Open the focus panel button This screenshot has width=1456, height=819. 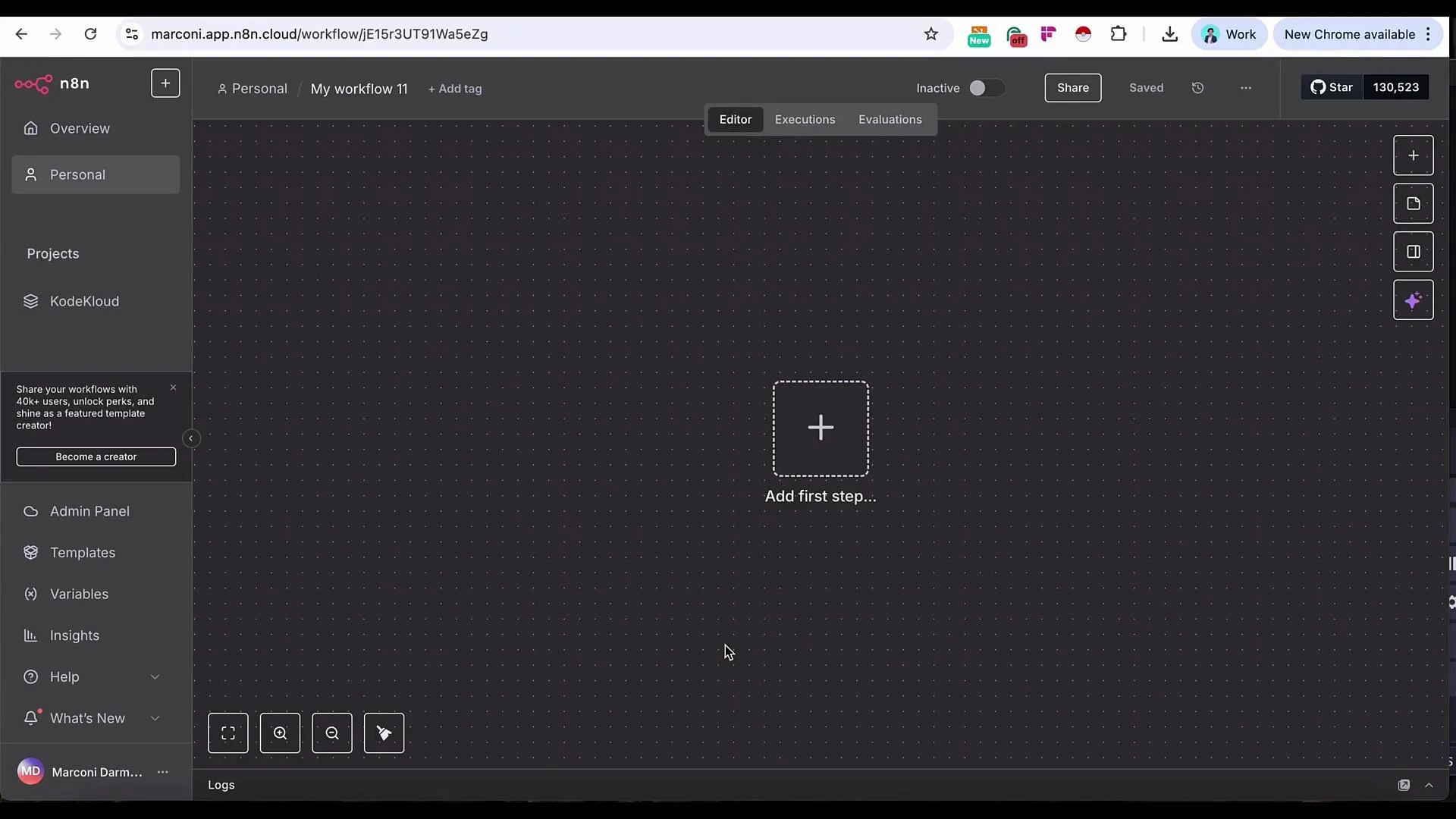(1414, 252)
